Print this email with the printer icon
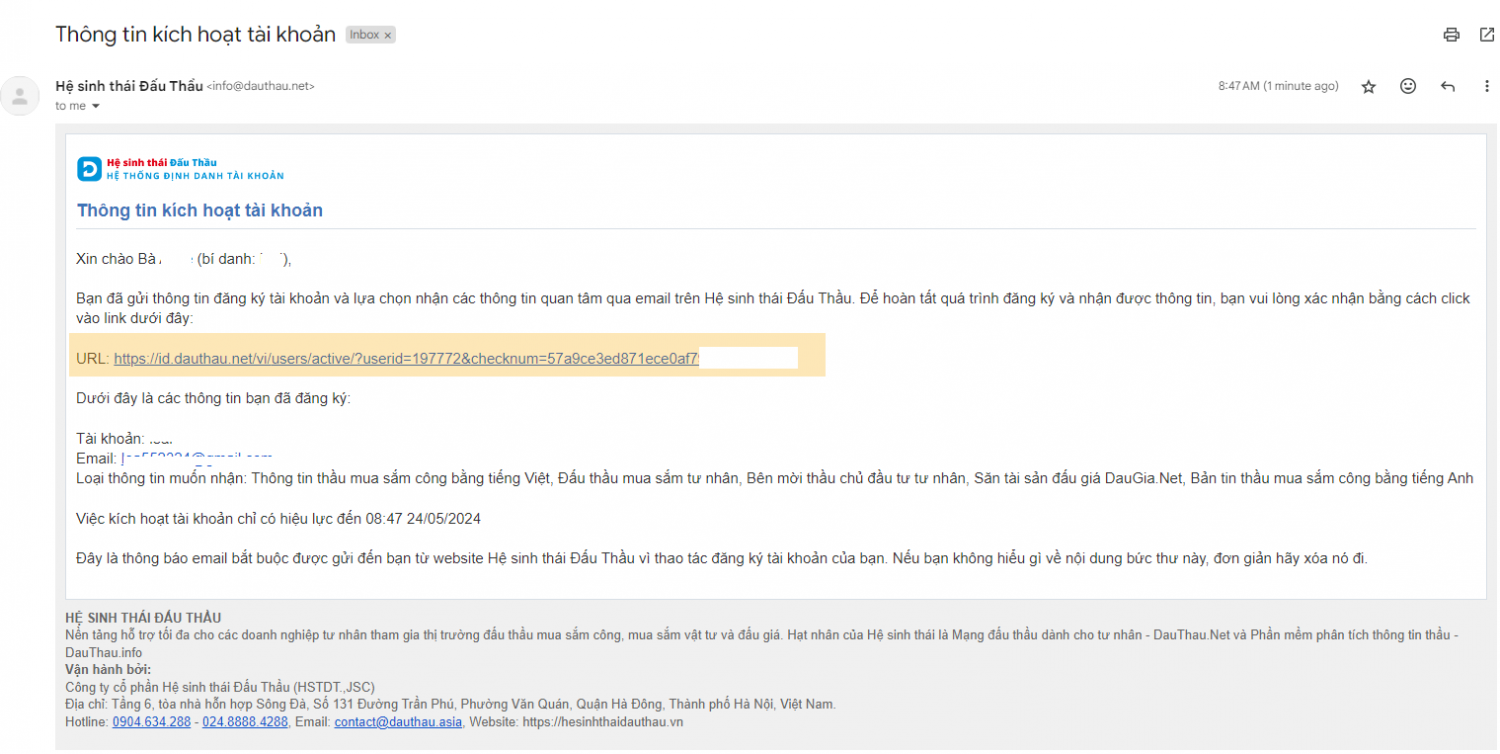Viewport: 1500px width, 754px height. (1451, 35)
